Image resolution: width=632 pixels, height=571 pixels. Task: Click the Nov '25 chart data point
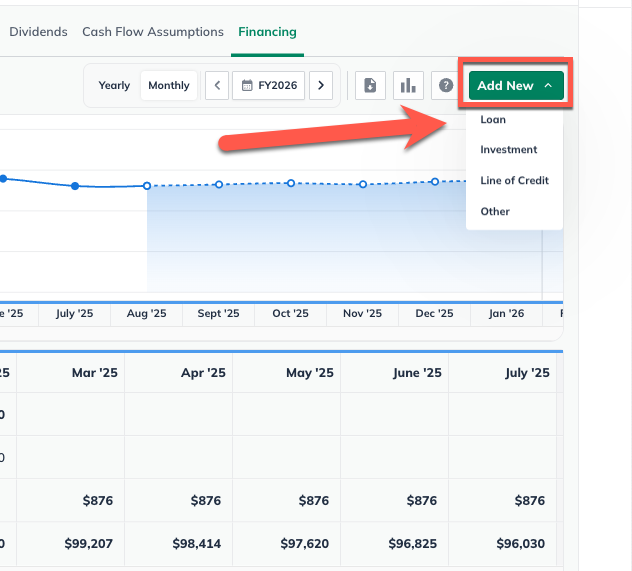[363, 184]
